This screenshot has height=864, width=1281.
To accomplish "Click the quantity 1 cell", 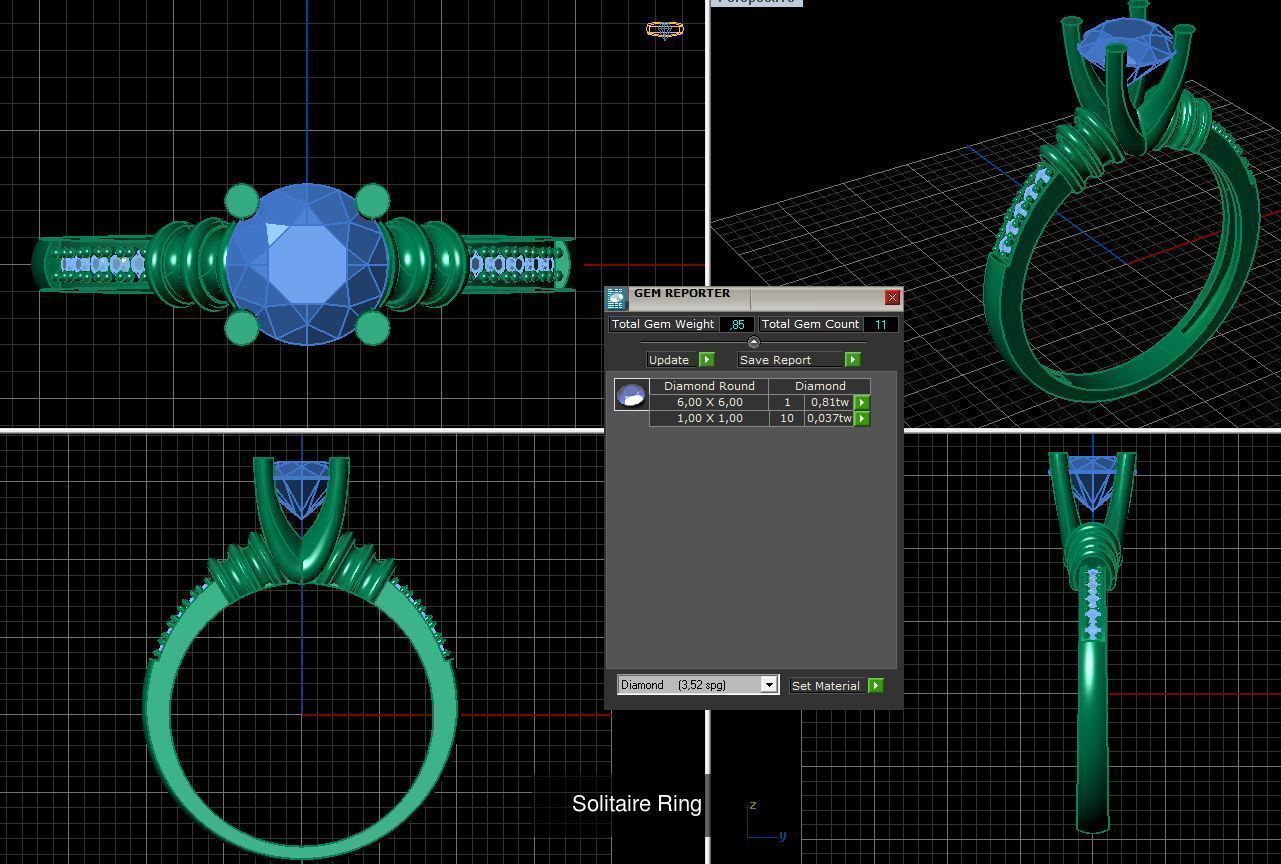I will [787, 402].
